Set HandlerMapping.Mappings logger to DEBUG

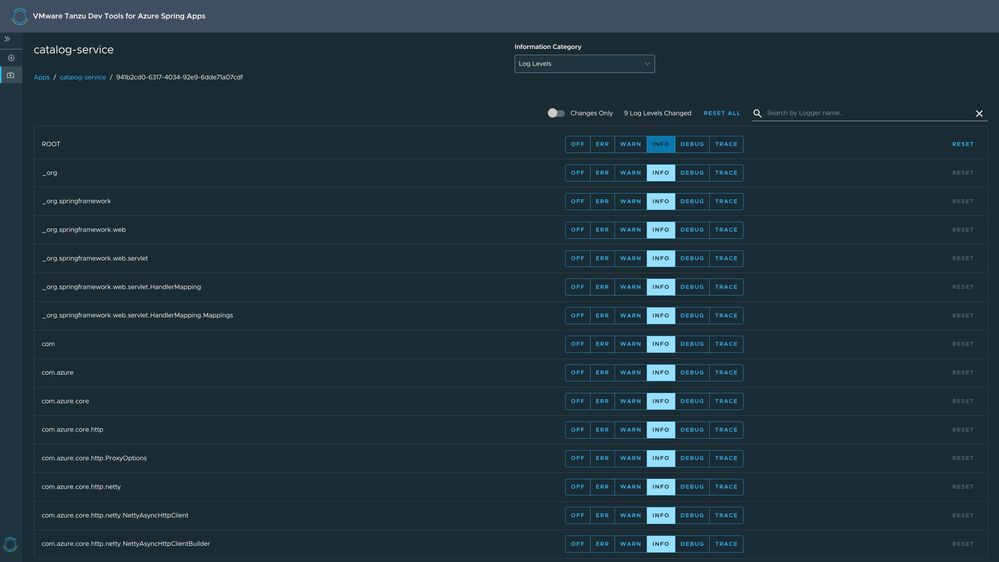coord(692,315)
